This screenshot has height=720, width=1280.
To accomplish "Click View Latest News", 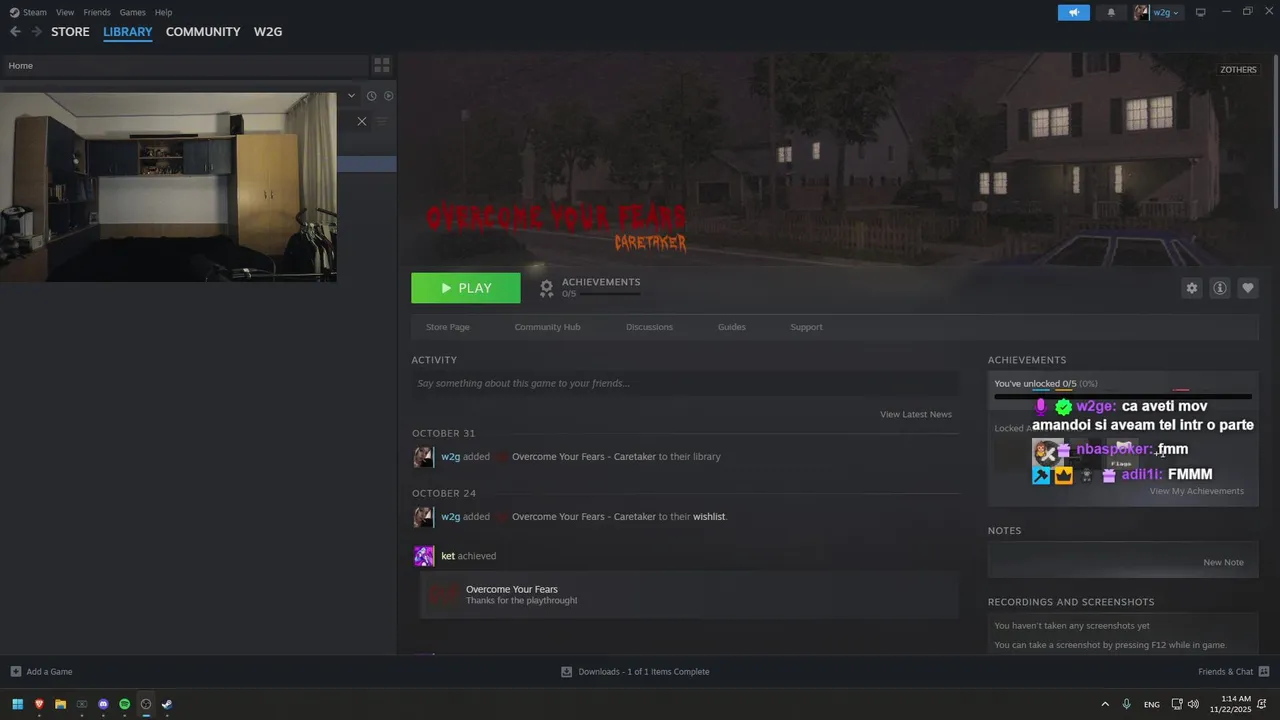I will (x=916, y=414).
